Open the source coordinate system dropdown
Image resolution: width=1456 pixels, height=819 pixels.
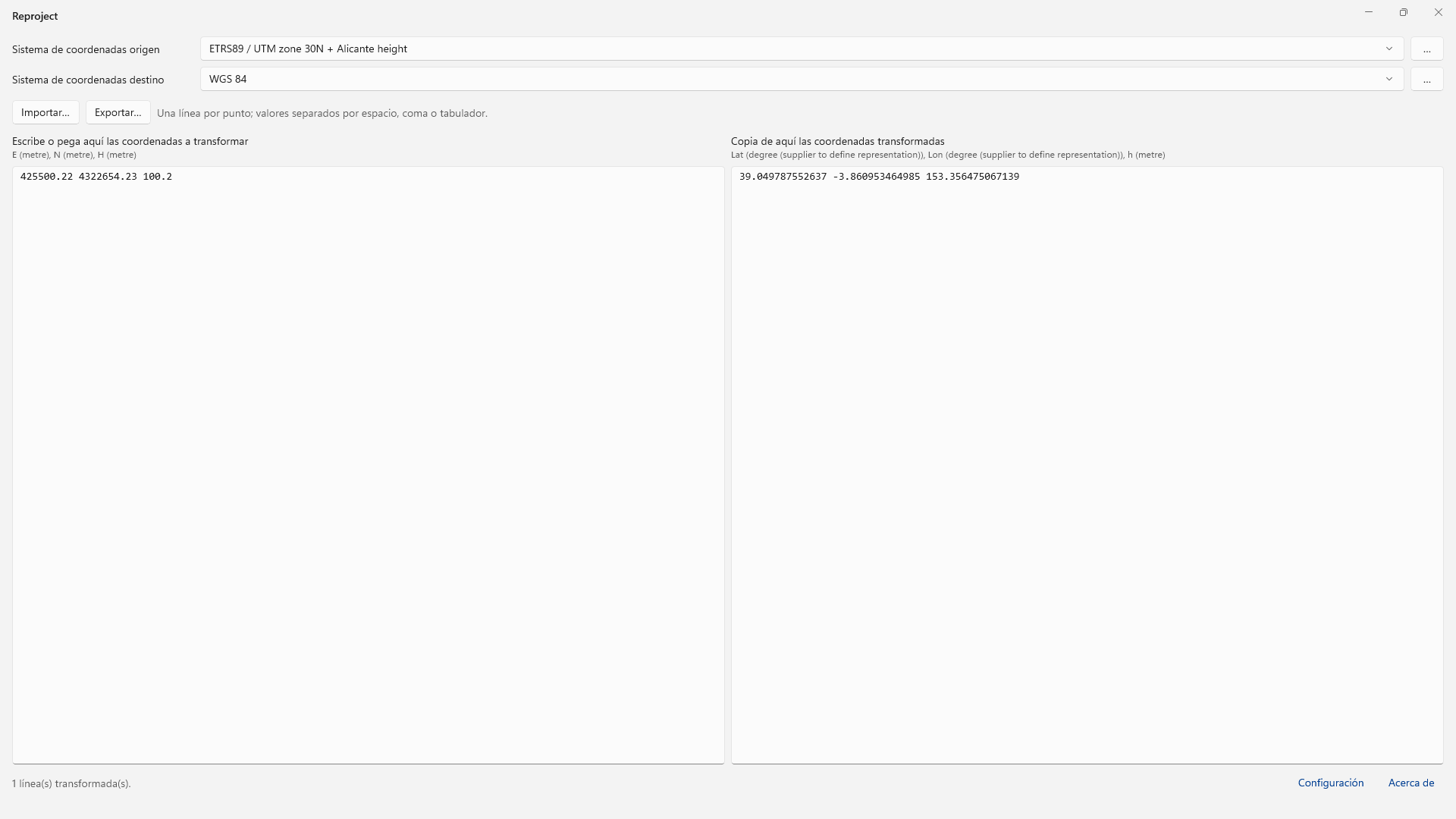click(x=802, y=49)
